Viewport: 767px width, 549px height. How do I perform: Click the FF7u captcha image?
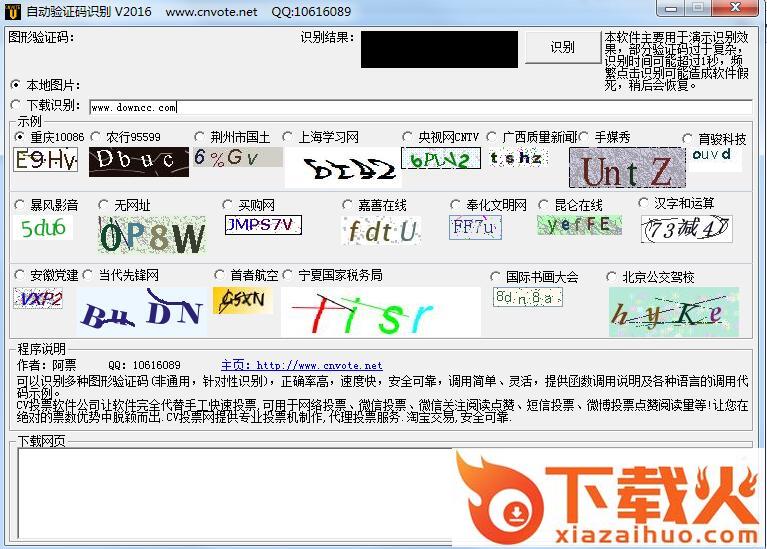tap(475, 228)
